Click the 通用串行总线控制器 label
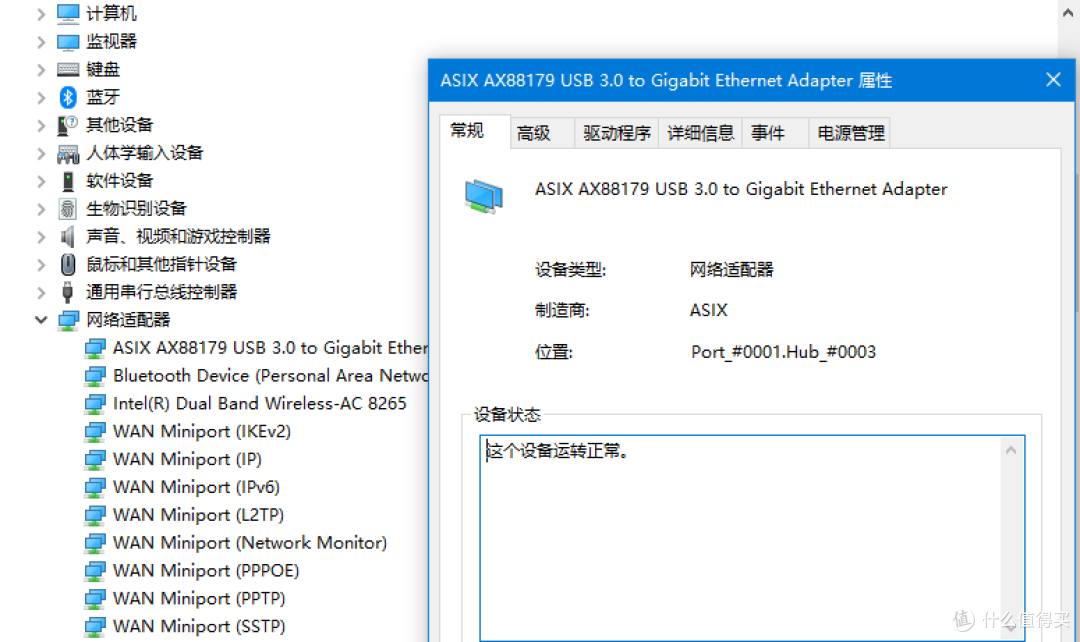Screen dimensions: 1080x642 161,292
